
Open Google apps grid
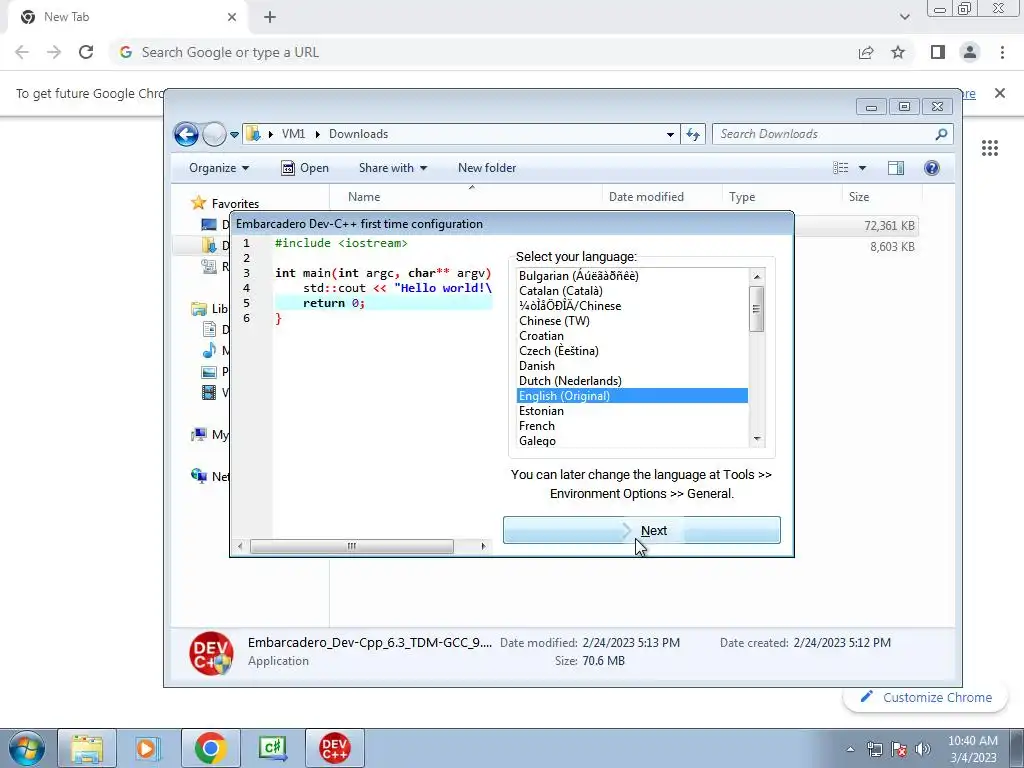(990, 148)
